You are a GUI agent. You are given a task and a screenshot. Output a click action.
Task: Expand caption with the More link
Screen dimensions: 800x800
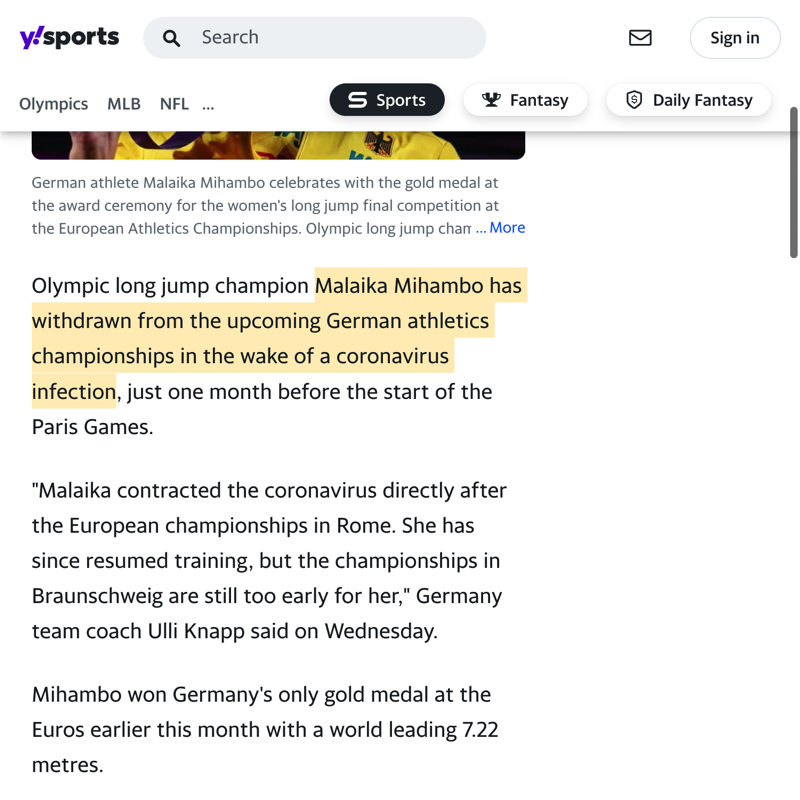pyautogui.click(x=507, y=228)
